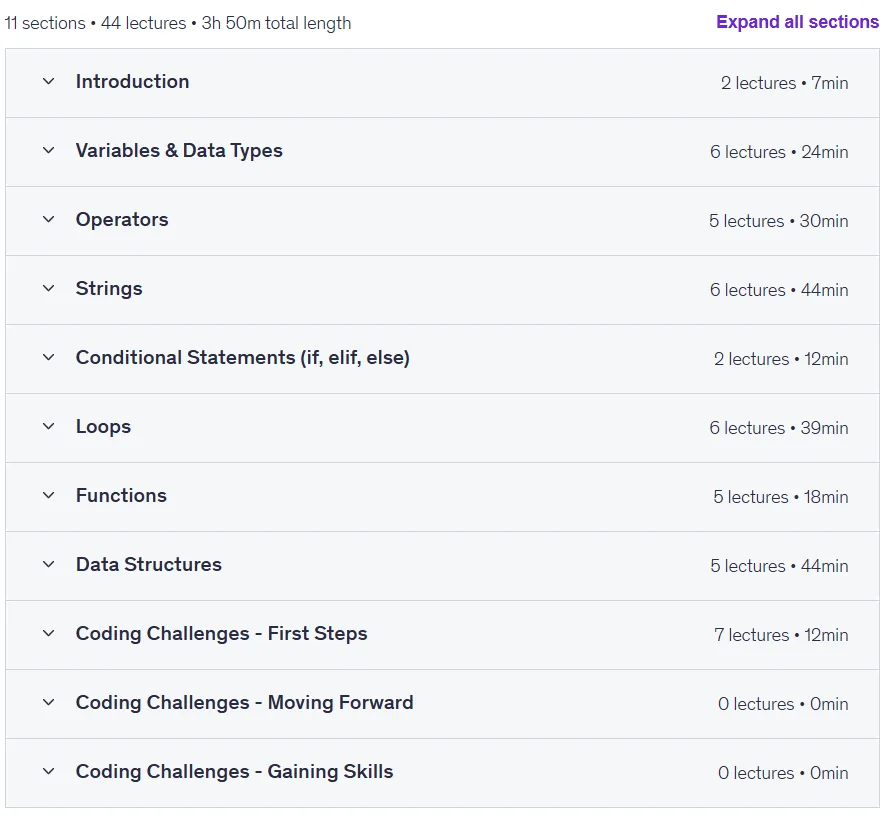Open the Conditional Statements chevron arrow
The width and height of the screenshot is (885, 815).
pos(49,357)
